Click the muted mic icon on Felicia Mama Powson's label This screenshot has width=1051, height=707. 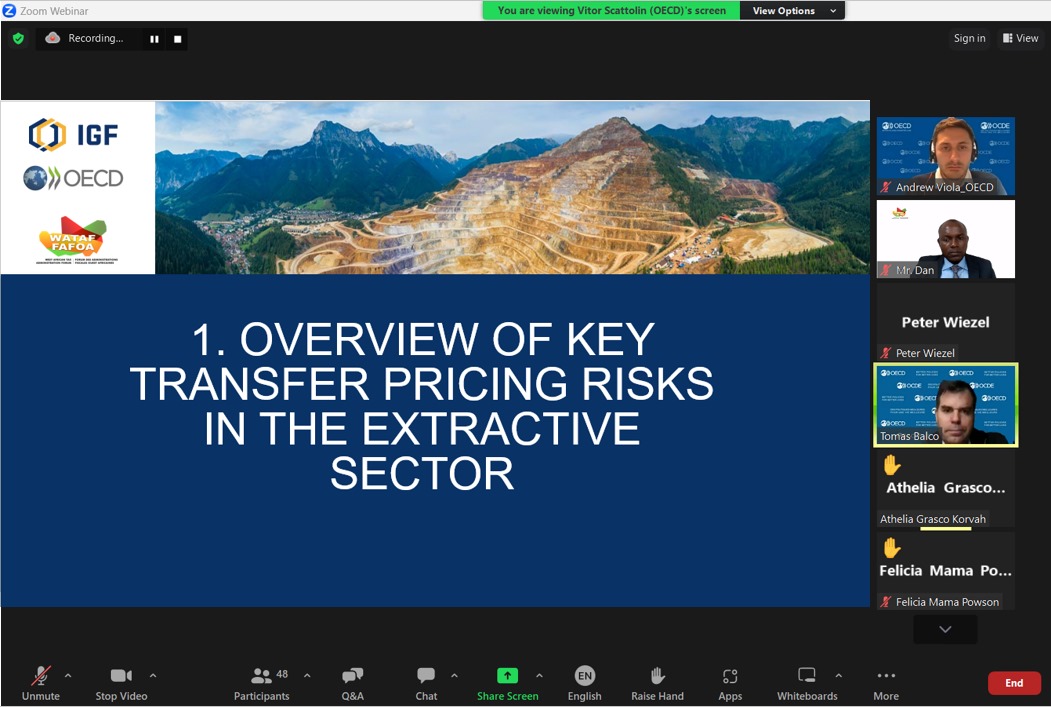(x=886, y=602)
